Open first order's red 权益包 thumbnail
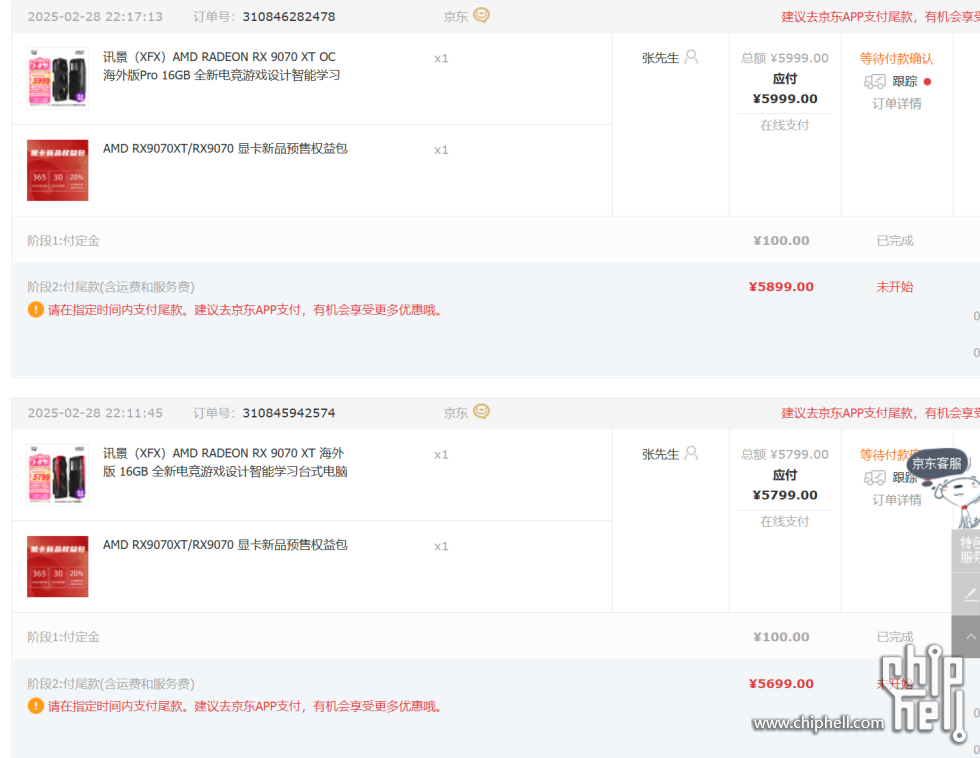 (x=58, y=170)
